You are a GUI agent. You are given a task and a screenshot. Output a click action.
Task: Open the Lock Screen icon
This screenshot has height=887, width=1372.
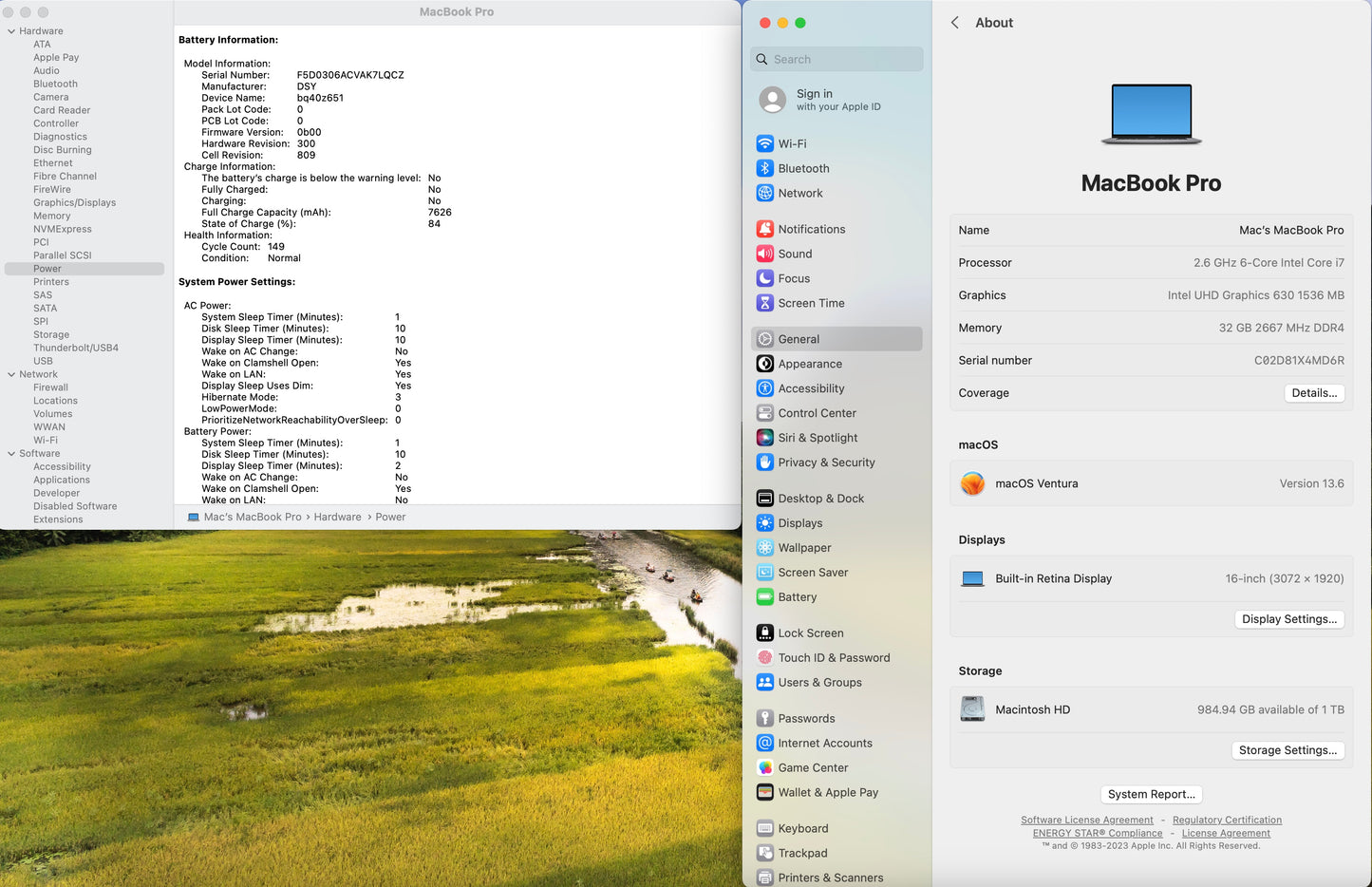click(x=765, y=633)
